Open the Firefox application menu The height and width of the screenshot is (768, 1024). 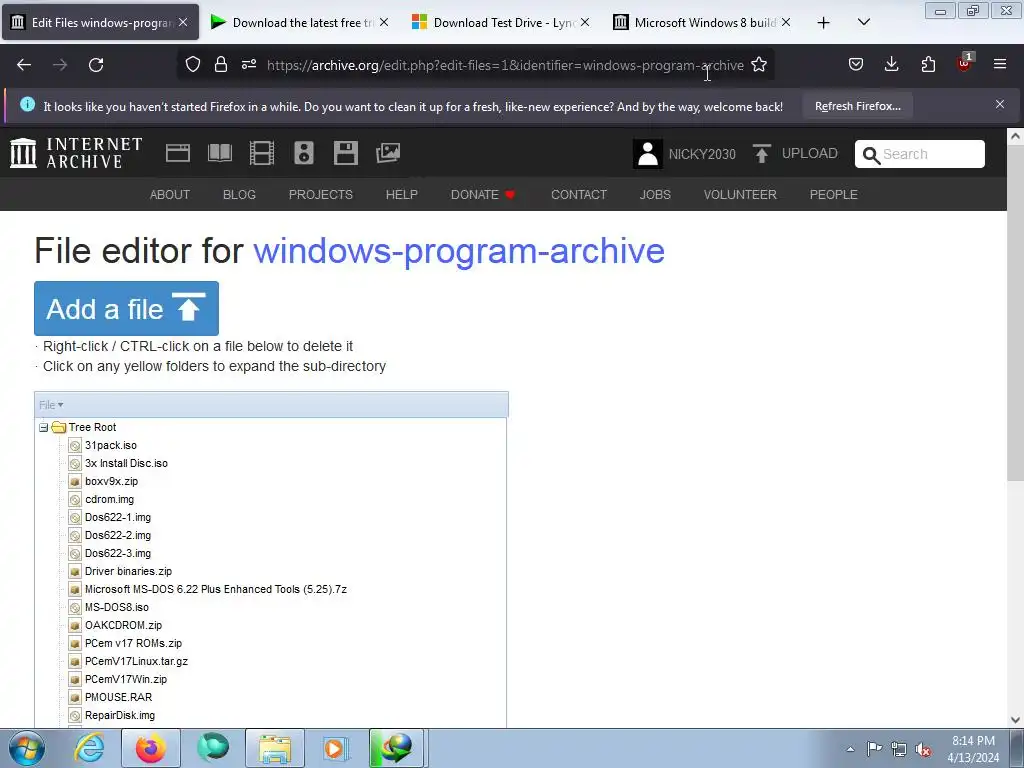click(x=1000, y=64)
